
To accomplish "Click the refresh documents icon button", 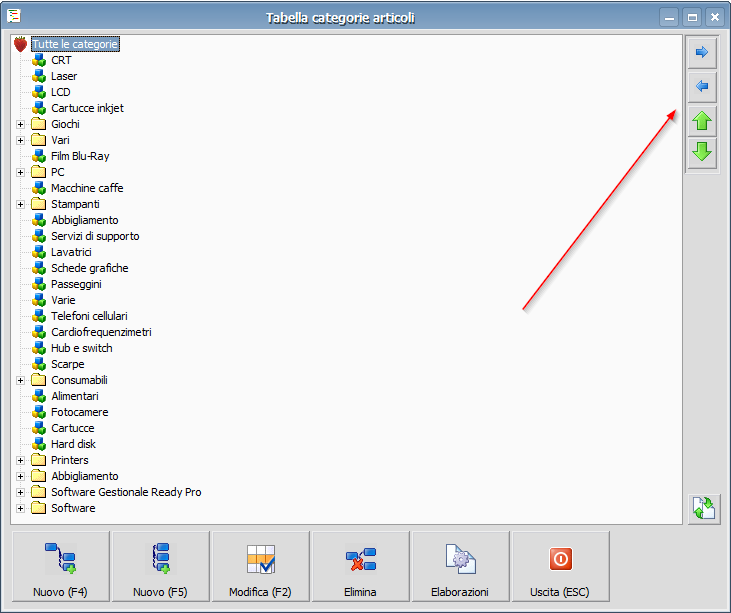I will click(703, 509).
